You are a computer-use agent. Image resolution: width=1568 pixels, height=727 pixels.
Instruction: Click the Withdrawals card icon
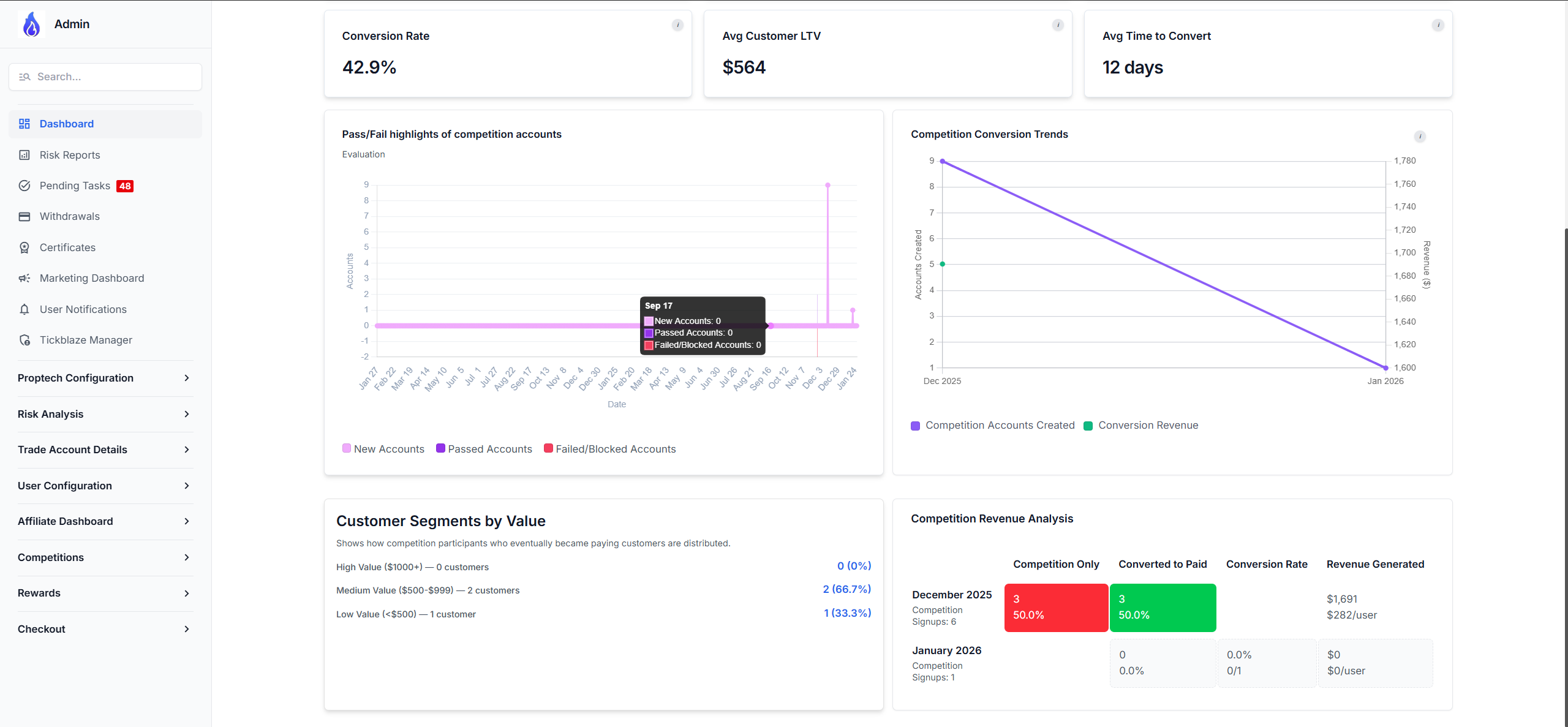coord(24,216)
